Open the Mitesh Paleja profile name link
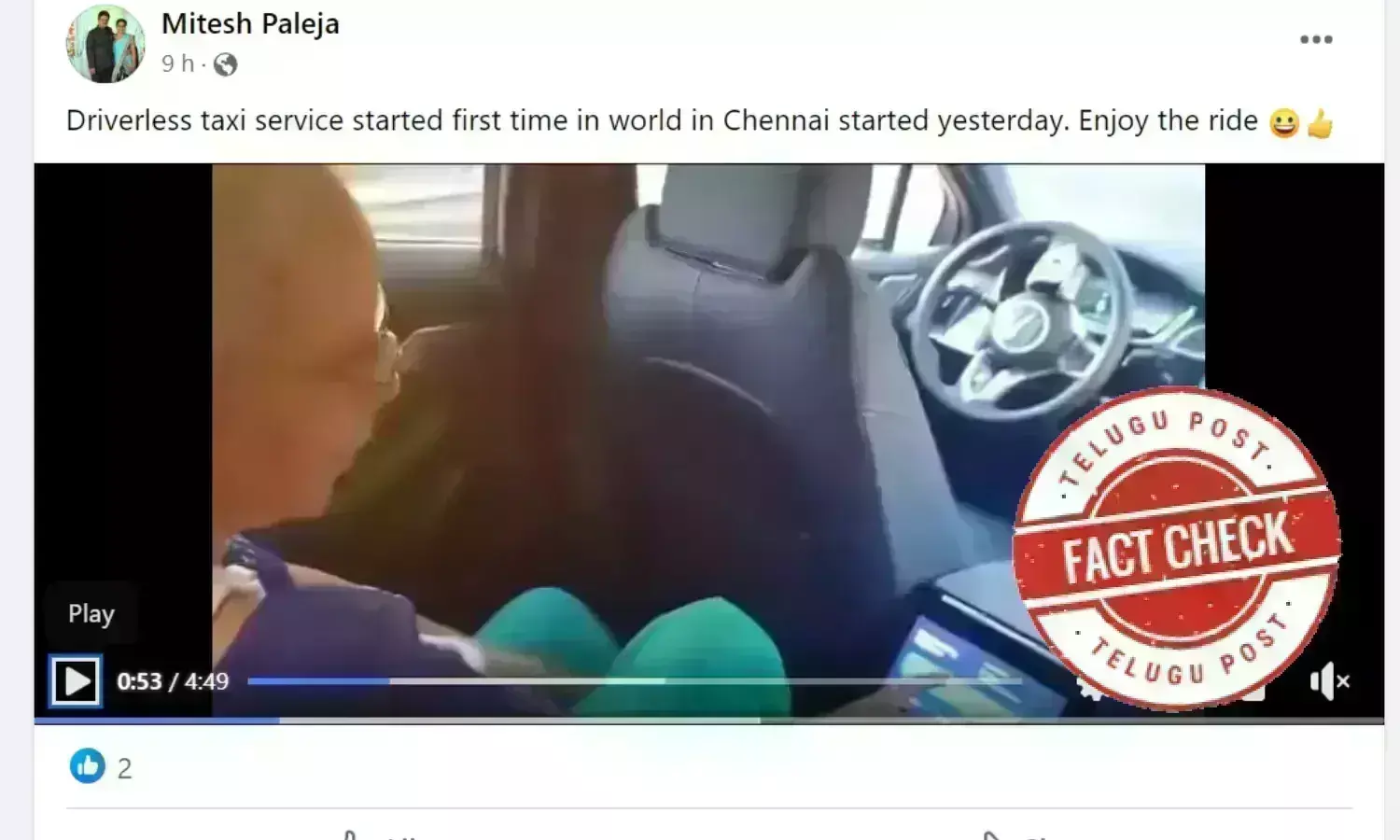 point(250,23)
